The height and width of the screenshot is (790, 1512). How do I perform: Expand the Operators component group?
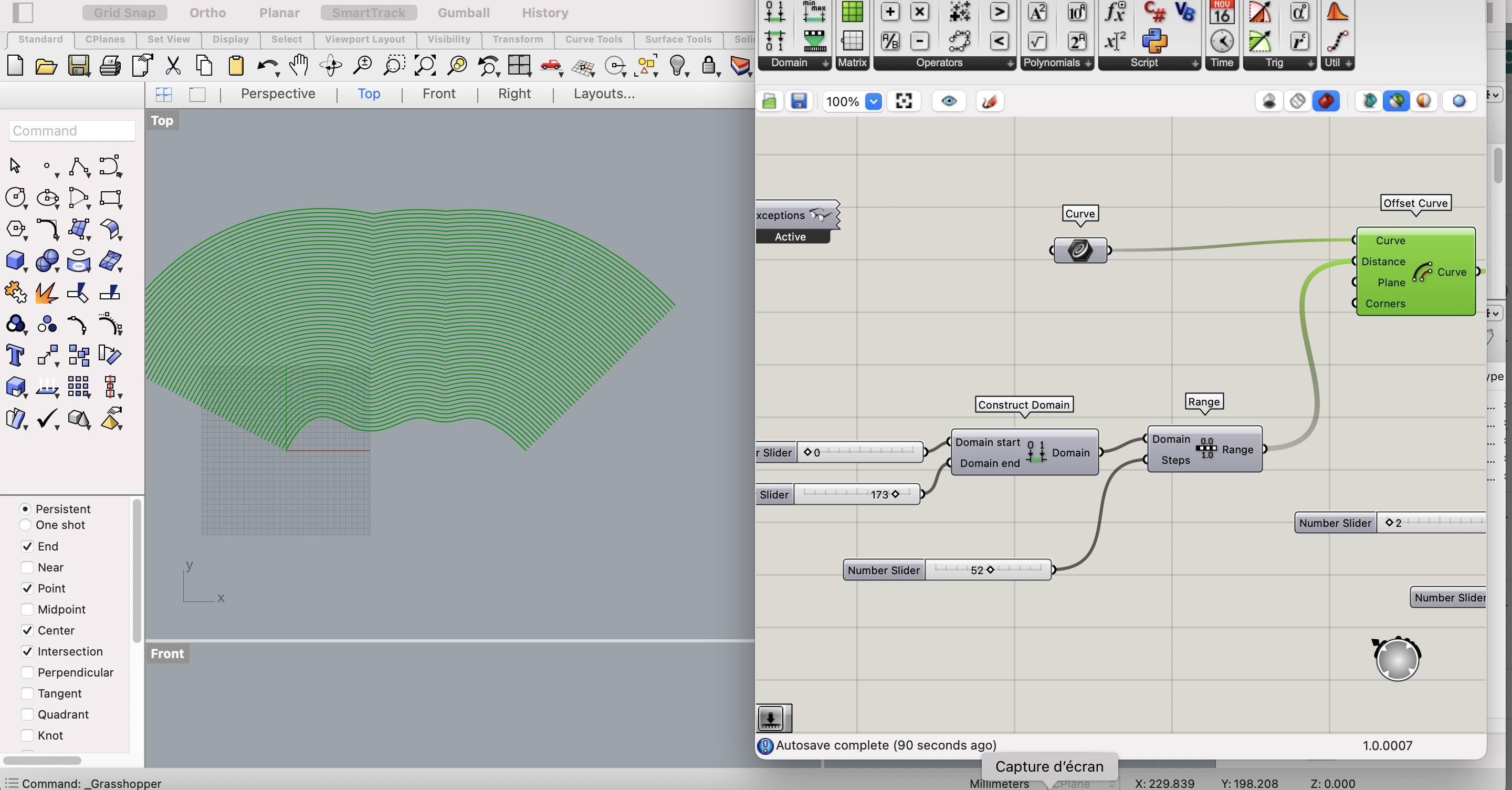pos(1010,64)
